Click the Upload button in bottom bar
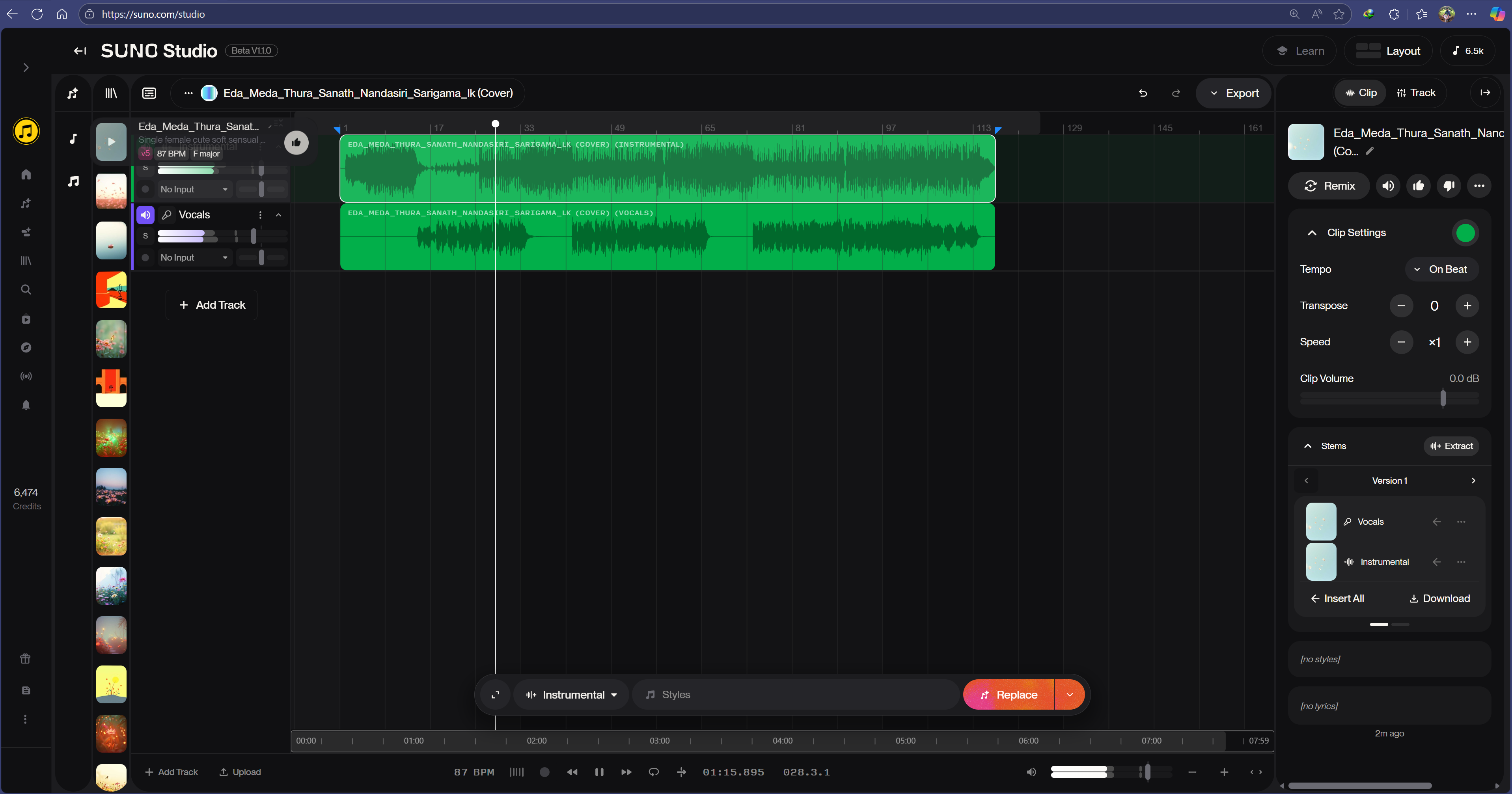 pos(240,772)
